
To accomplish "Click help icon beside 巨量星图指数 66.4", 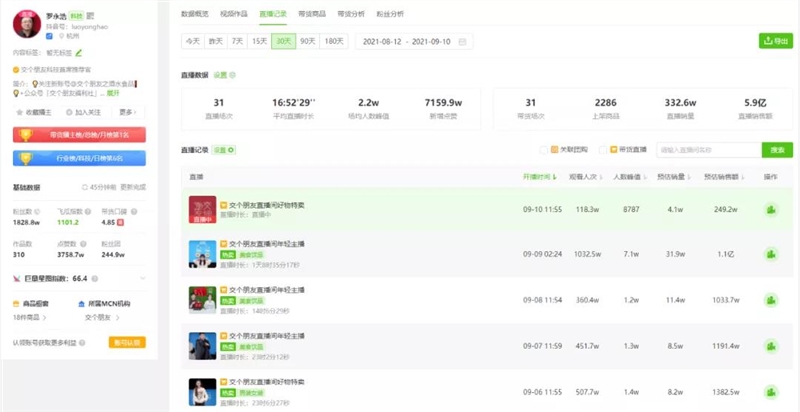I will (95, 279).
